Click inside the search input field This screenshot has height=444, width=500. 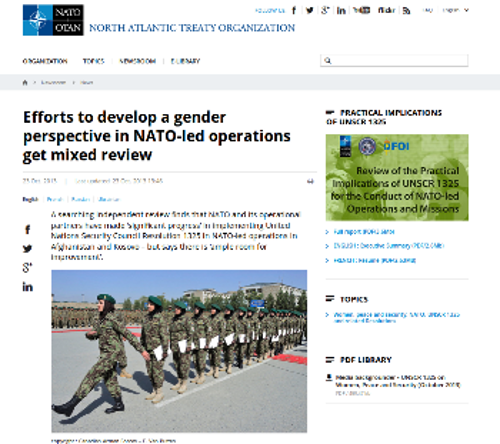(394, 61)
